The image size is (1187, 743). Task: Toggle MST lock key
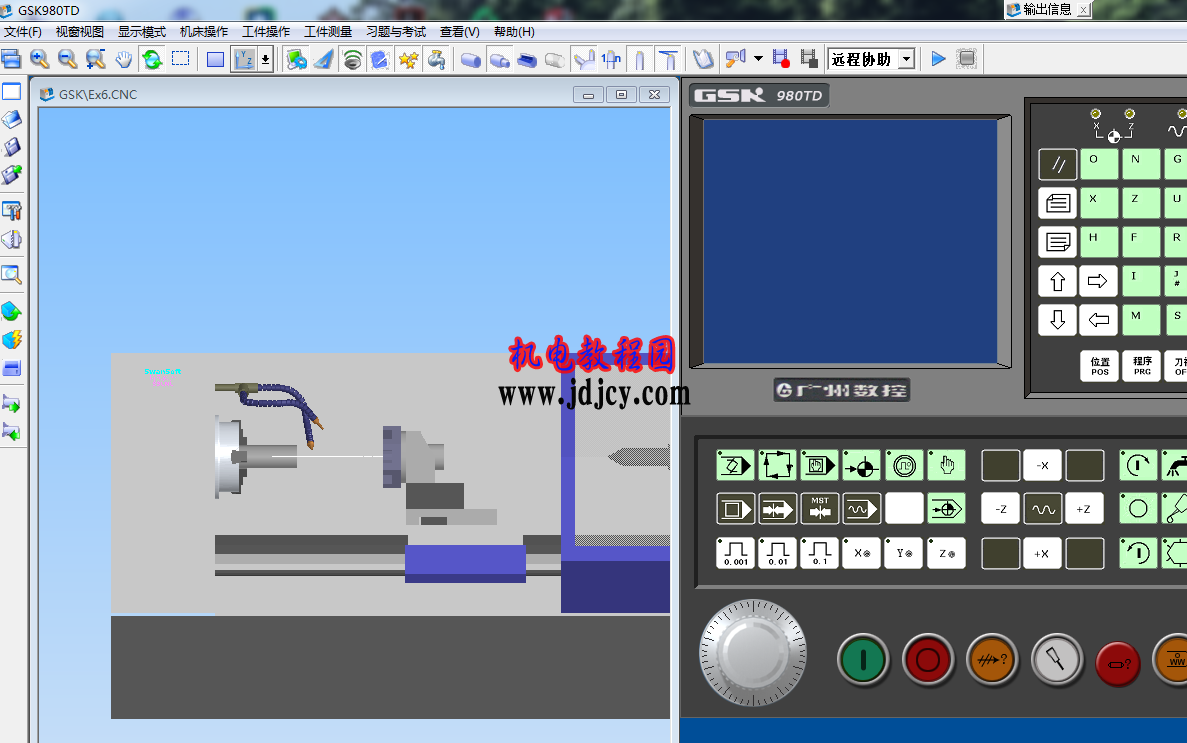[820, 509]
